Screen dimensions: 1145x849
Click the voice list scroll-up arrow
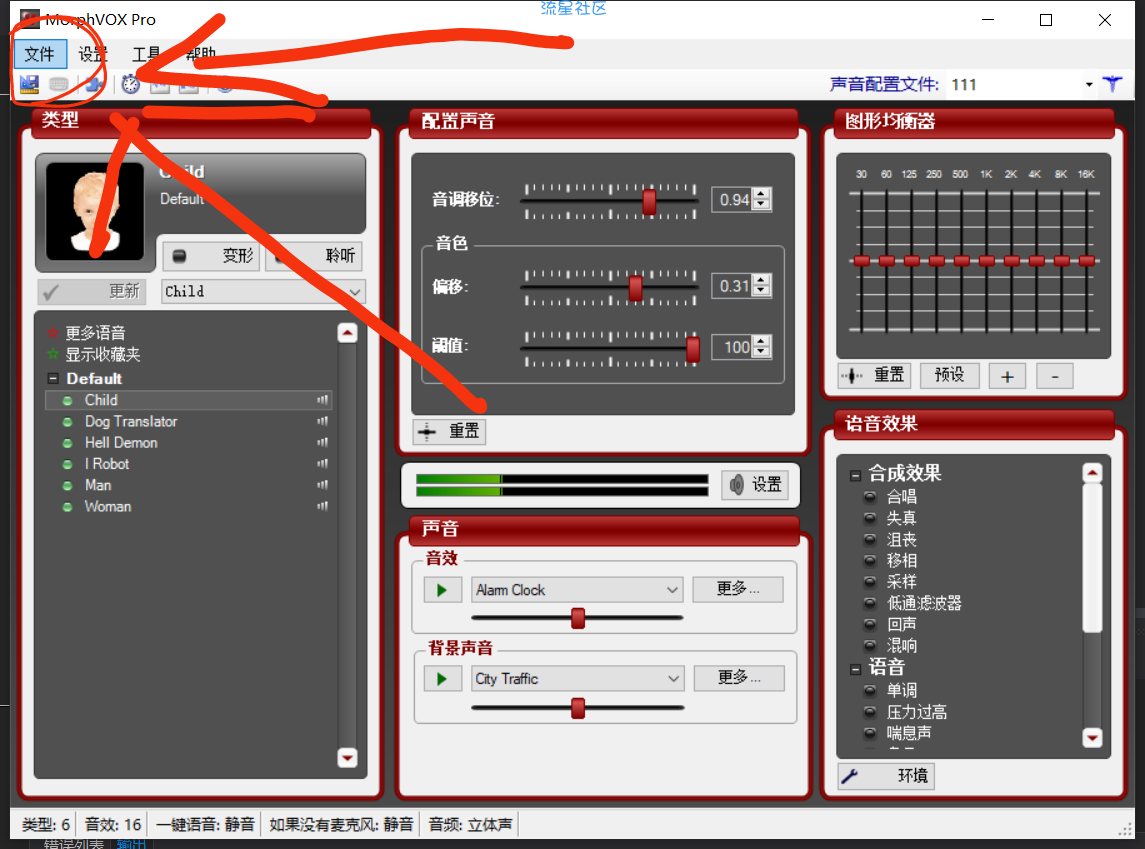[x=348, y=333]
